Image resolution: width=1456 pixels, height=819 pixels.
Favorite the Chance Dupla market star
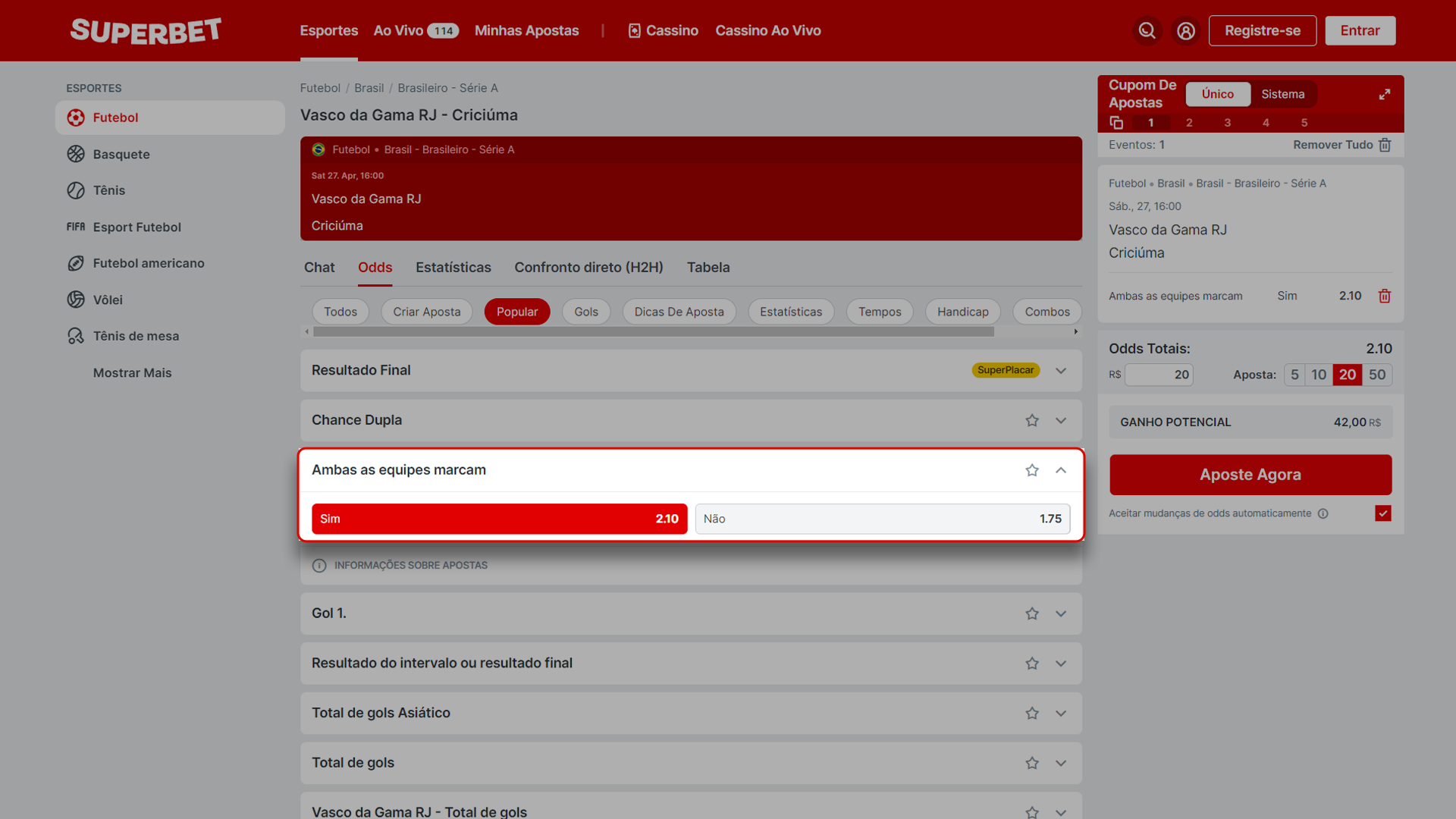coord(1032,420)
